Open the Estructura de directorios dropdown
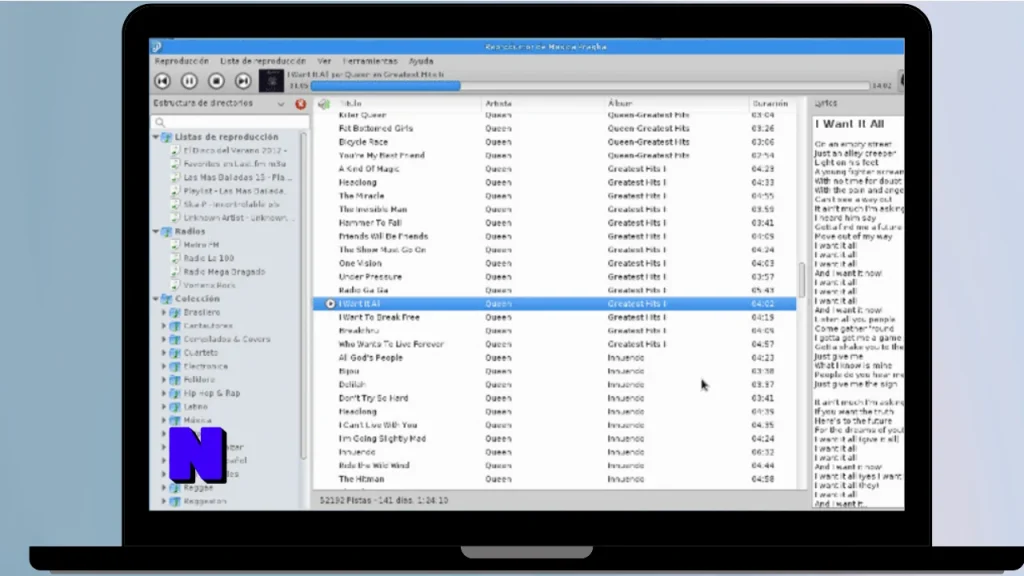Image resolution: width=1024 pixels, height=576 pixels. [281, 104]
